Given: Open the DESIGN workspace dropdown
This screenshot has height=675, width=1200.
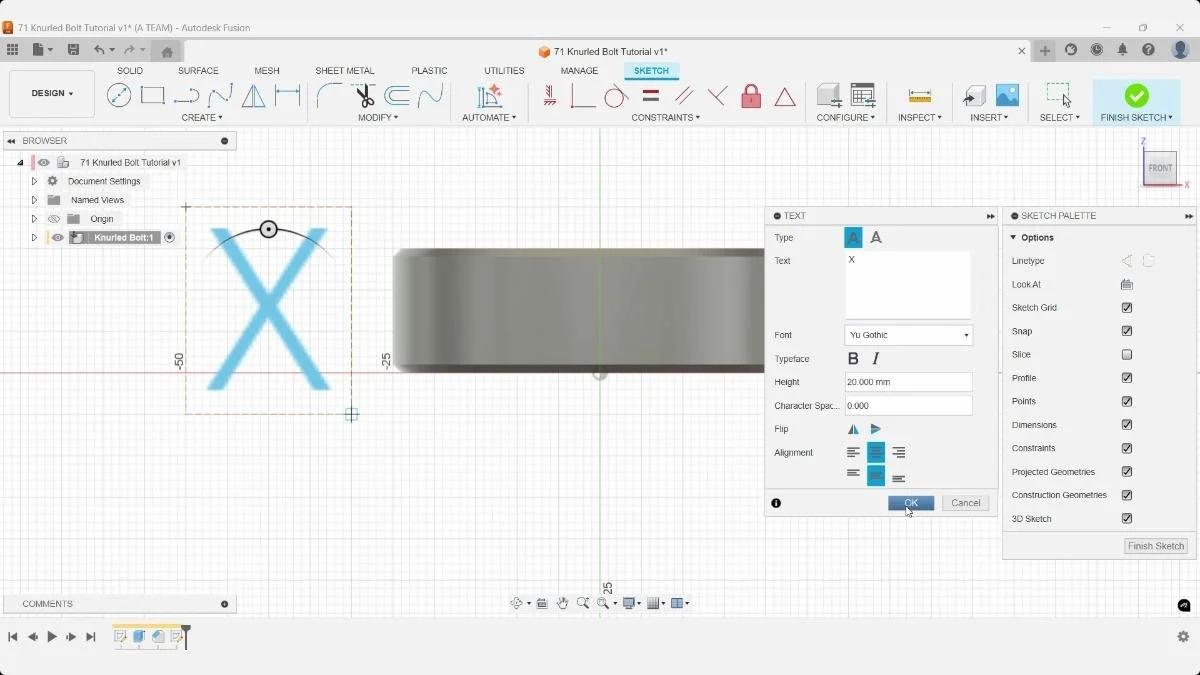Looking at the screenshot, I should coord(52,94).
